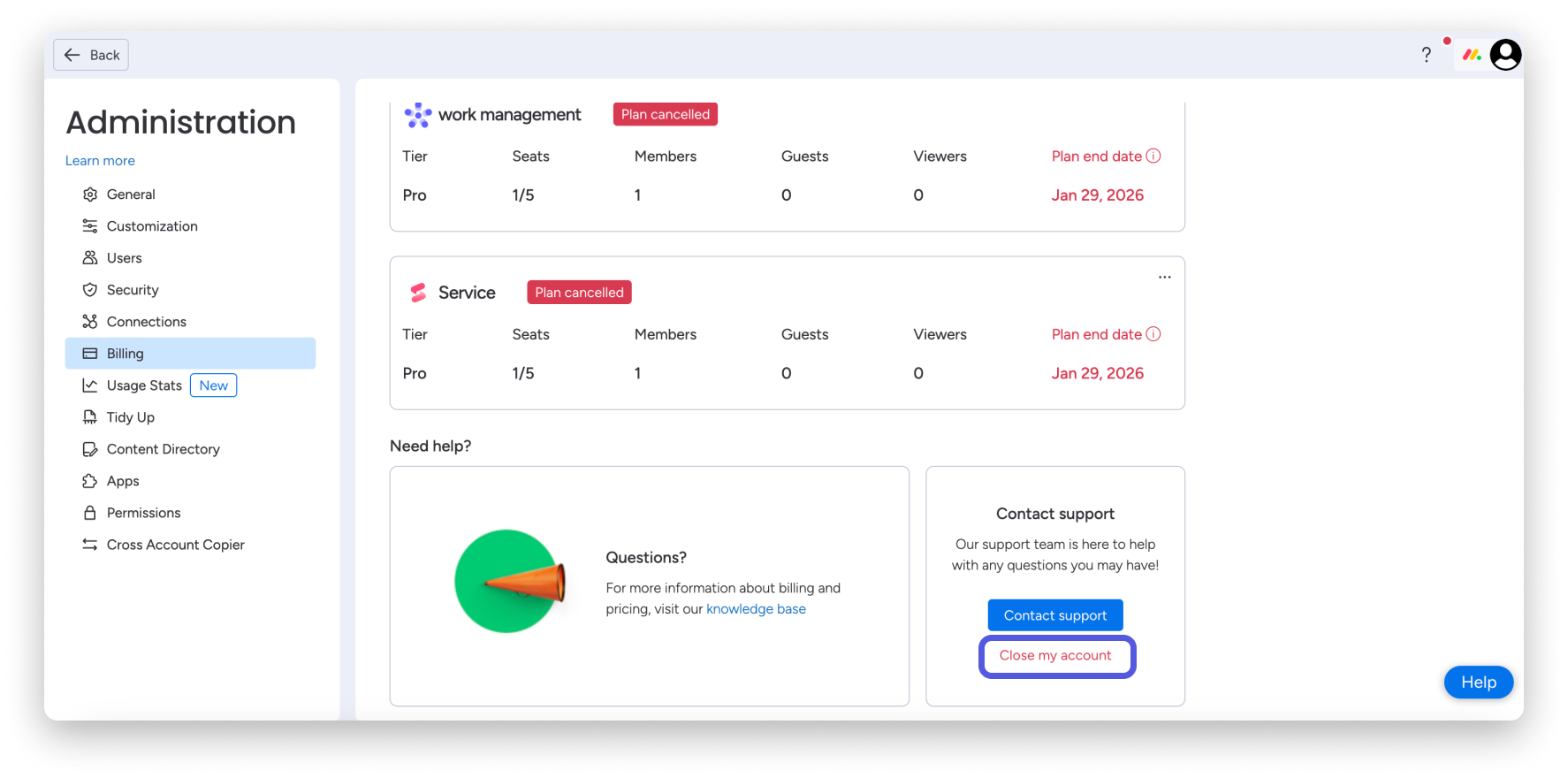This screenshot has width=1568, height=778.
Task: Click the Close my account button
Action: (x=1055, y=656)
